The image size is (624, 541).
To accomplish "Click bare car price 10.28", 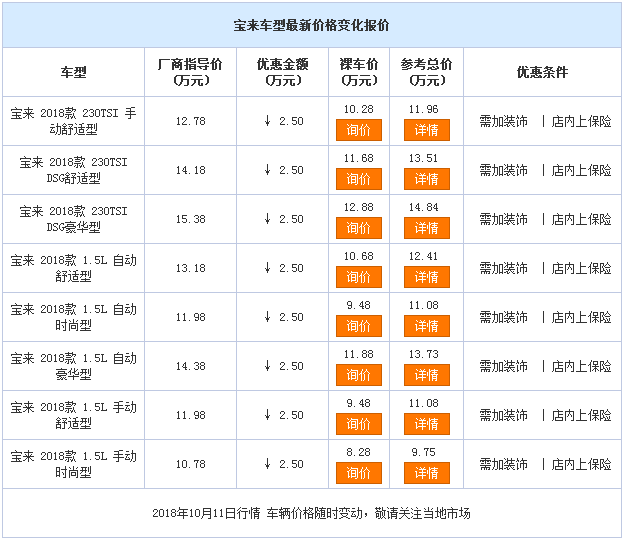I will [x=359, y=109].
